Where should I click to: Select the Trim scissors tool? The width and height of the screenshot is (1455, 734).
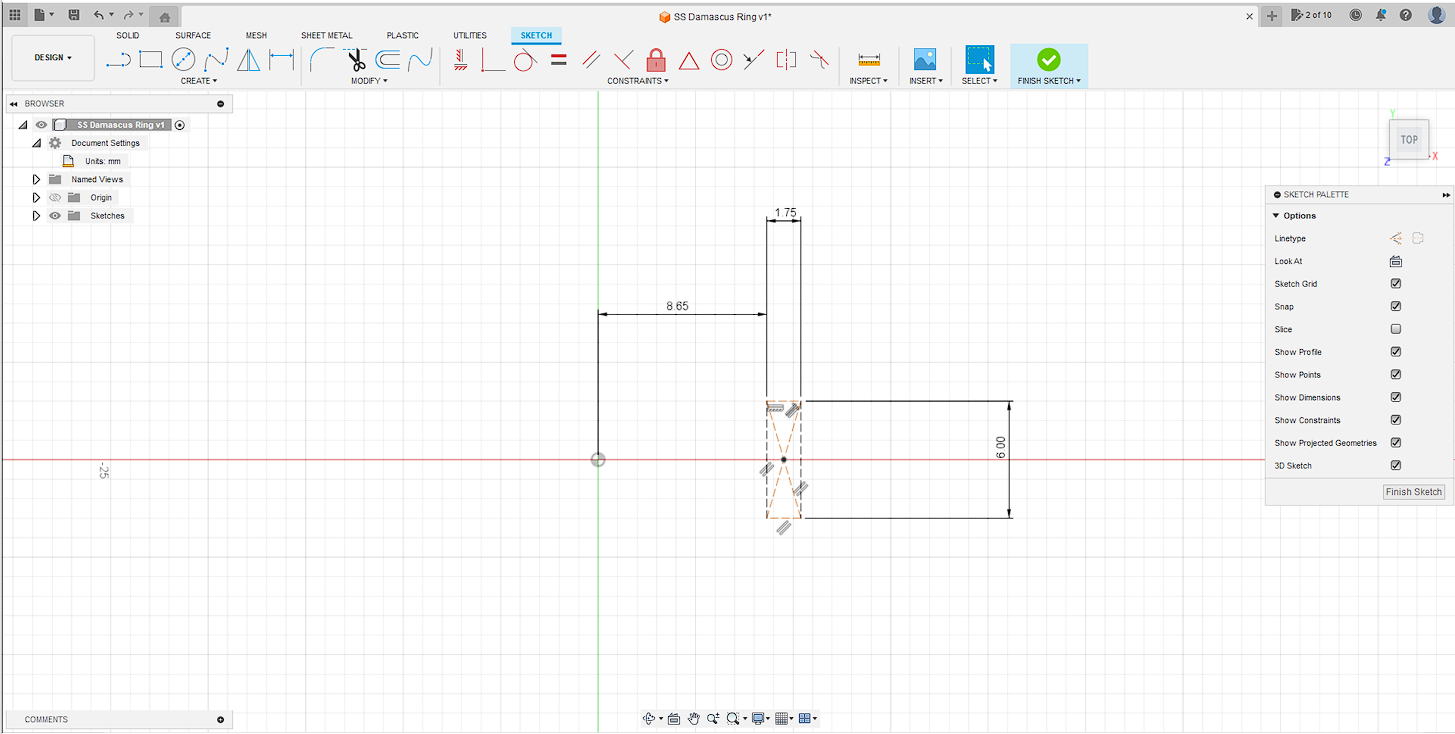click(356, 60)
